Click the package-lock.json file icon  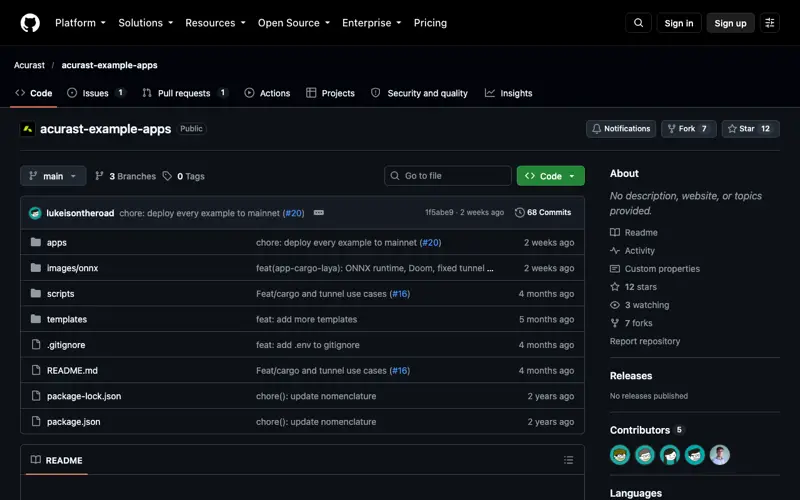[36, 395]
